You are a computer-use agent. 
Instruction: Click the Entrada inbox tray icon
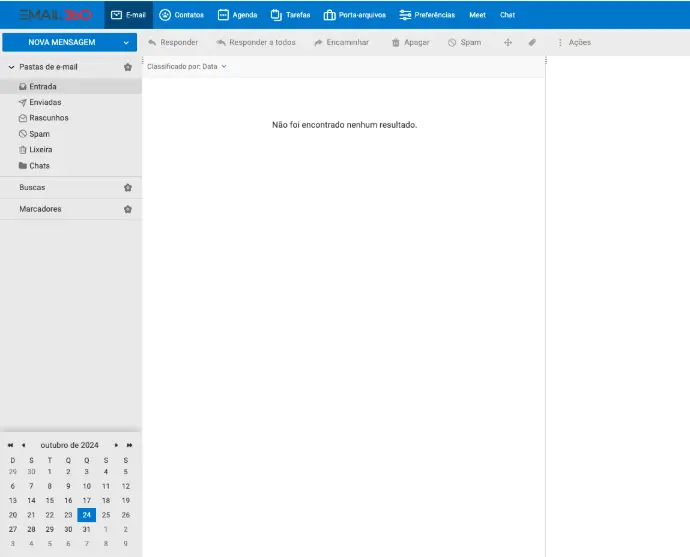[x=23, y=86]
